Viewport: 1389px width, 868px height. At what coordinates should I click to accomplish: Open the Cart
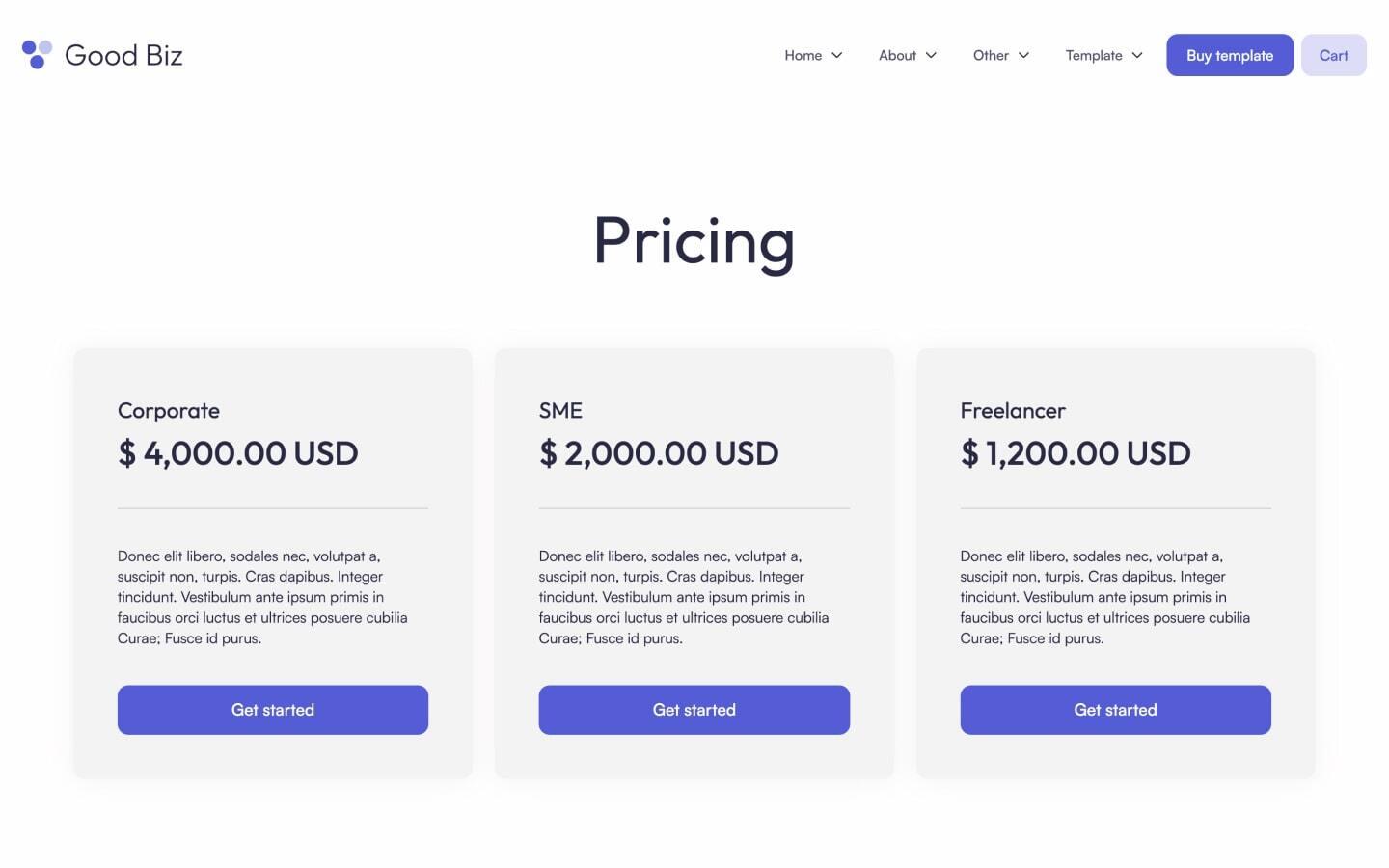pyautogui.click(x=1333, y=55)
